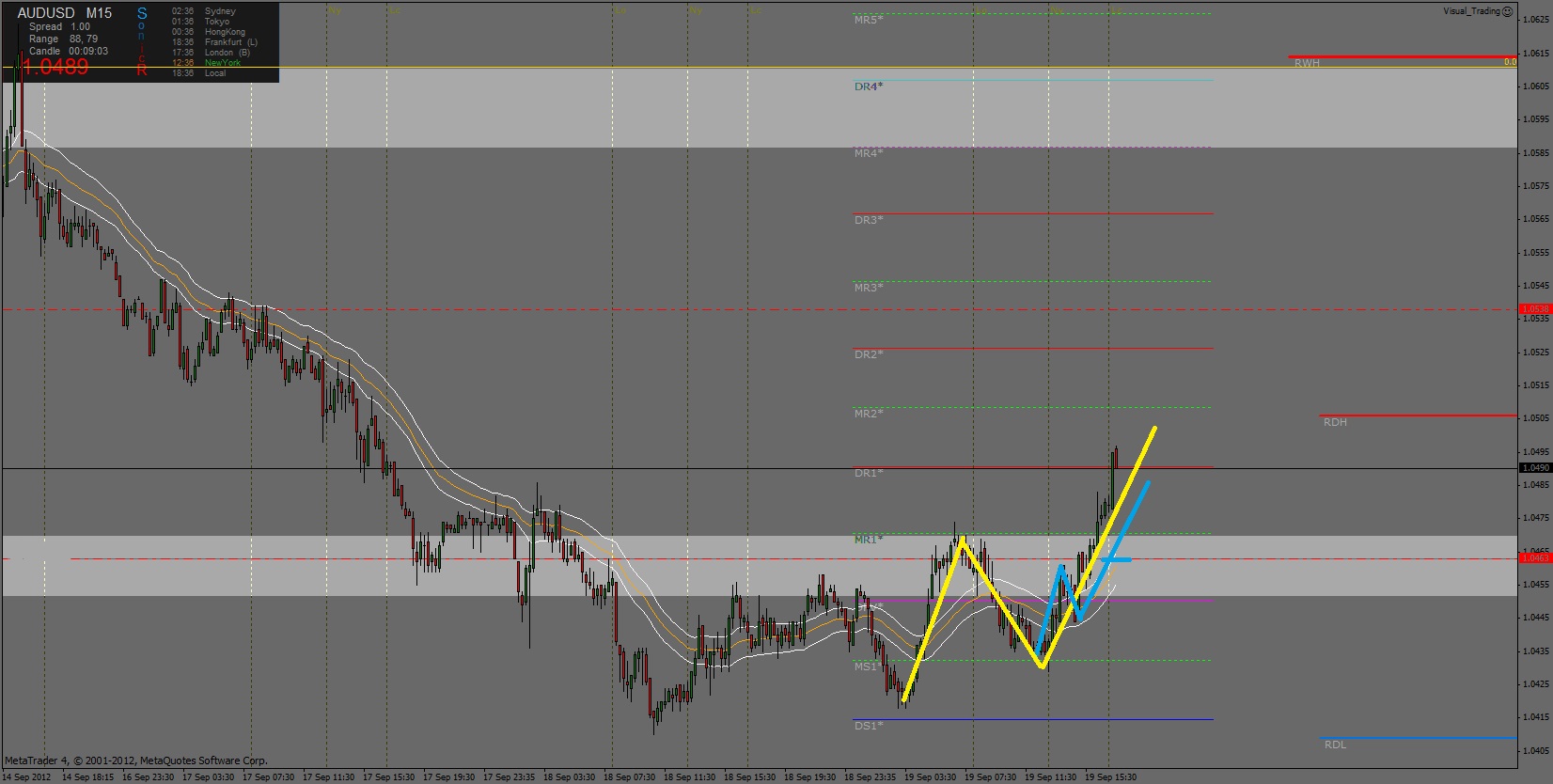The image size is (1553, 784).
Task: Click the DR1* resistance level label
Action: coord(869,473)
